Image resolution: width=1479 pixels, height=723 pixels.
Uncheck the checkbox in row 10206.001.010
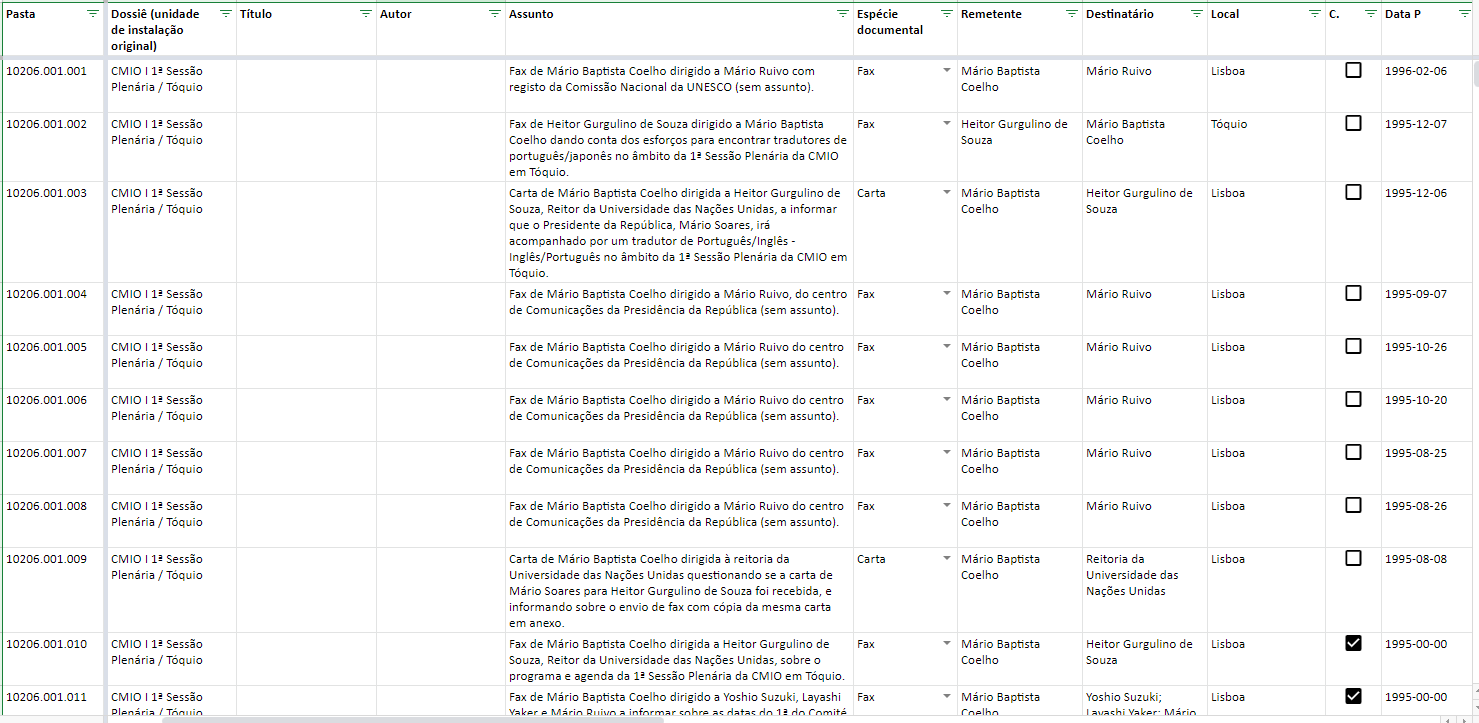click(x=1353, y=644)
